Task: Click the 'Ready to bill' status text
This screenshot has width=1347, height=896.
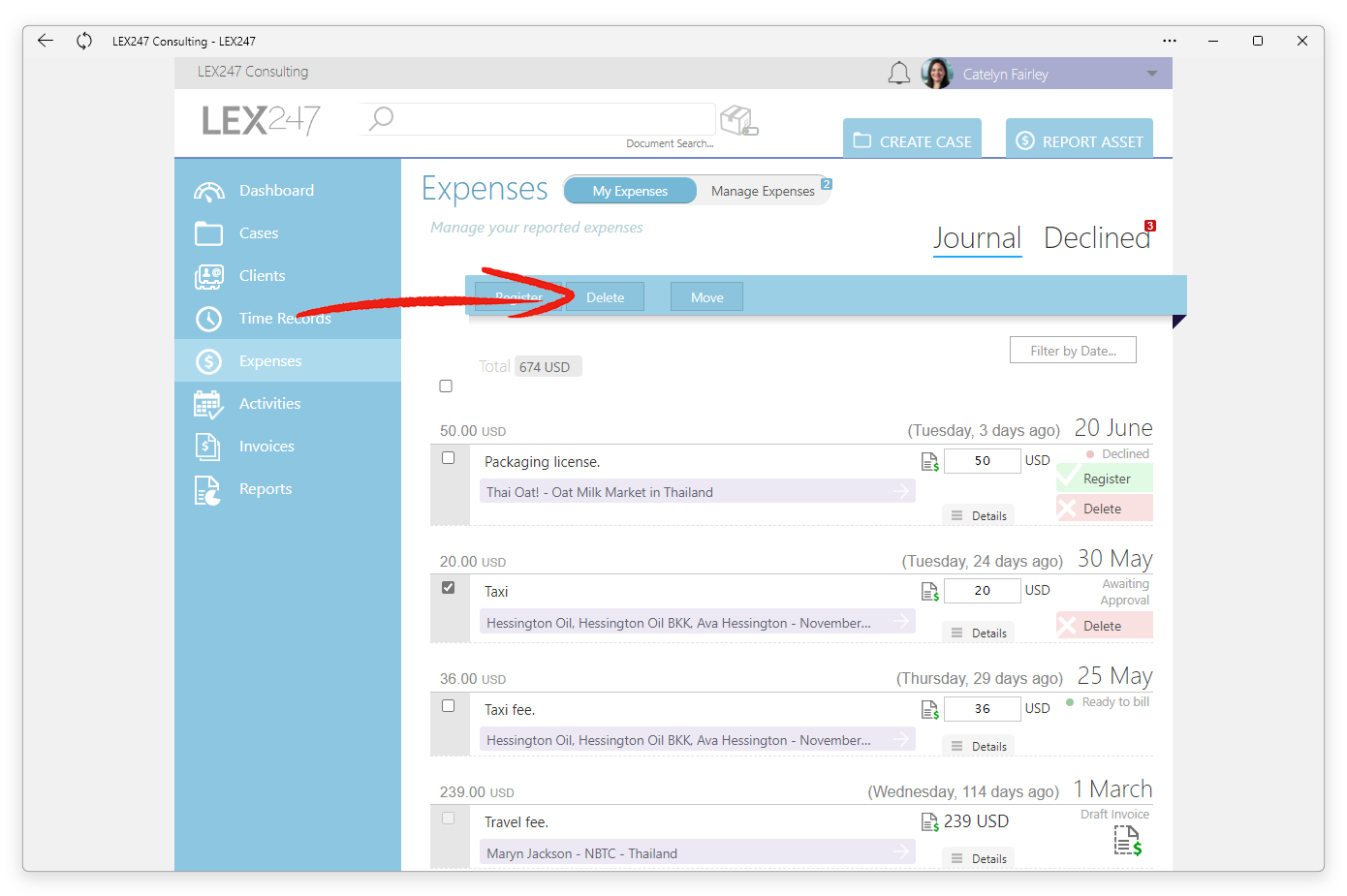Action: pyautogui.click(x=1115, y=702)
